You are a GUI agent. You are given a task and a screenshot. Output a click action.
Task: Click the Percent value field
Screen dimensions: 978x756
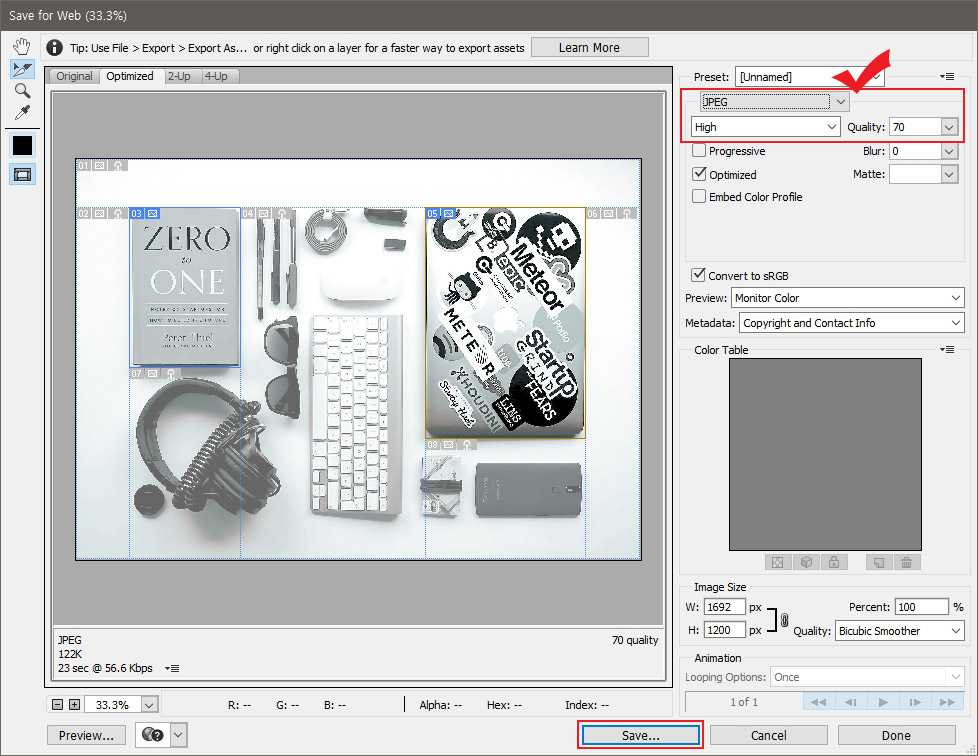pos(922,607)
